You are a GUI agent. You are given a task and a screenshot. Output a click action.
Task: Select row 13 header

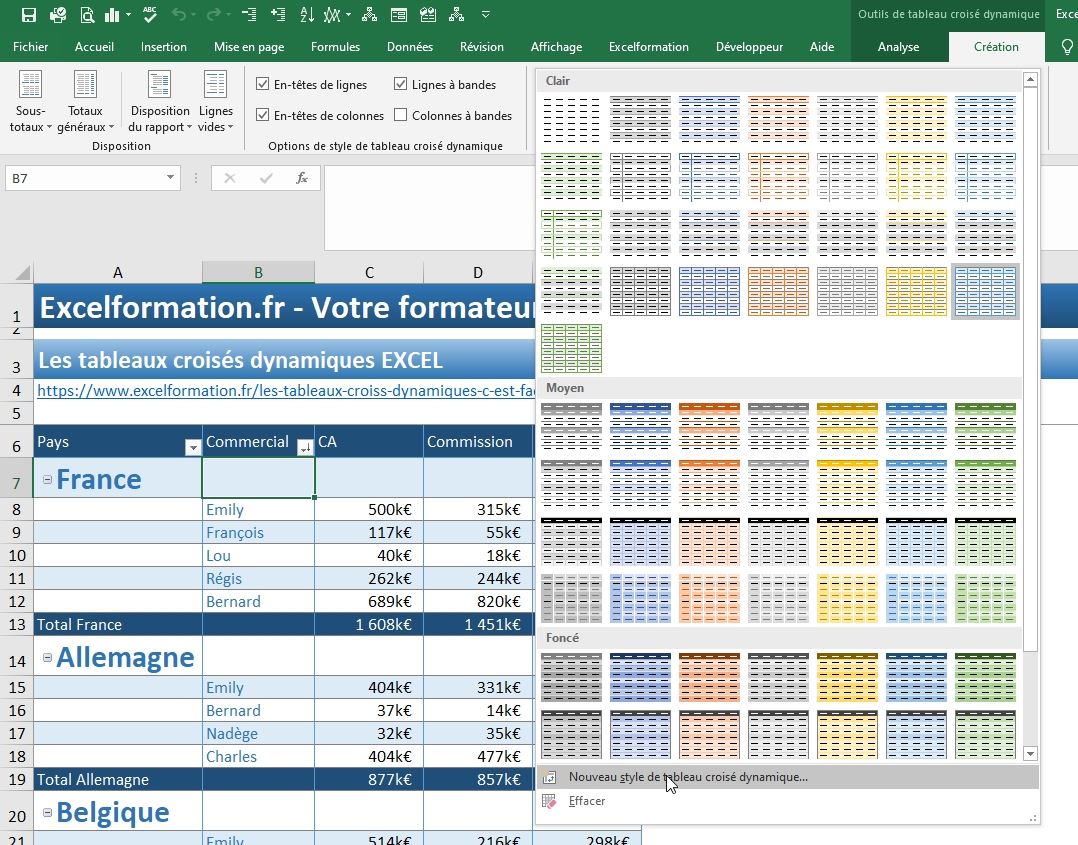tap(16, 624)
